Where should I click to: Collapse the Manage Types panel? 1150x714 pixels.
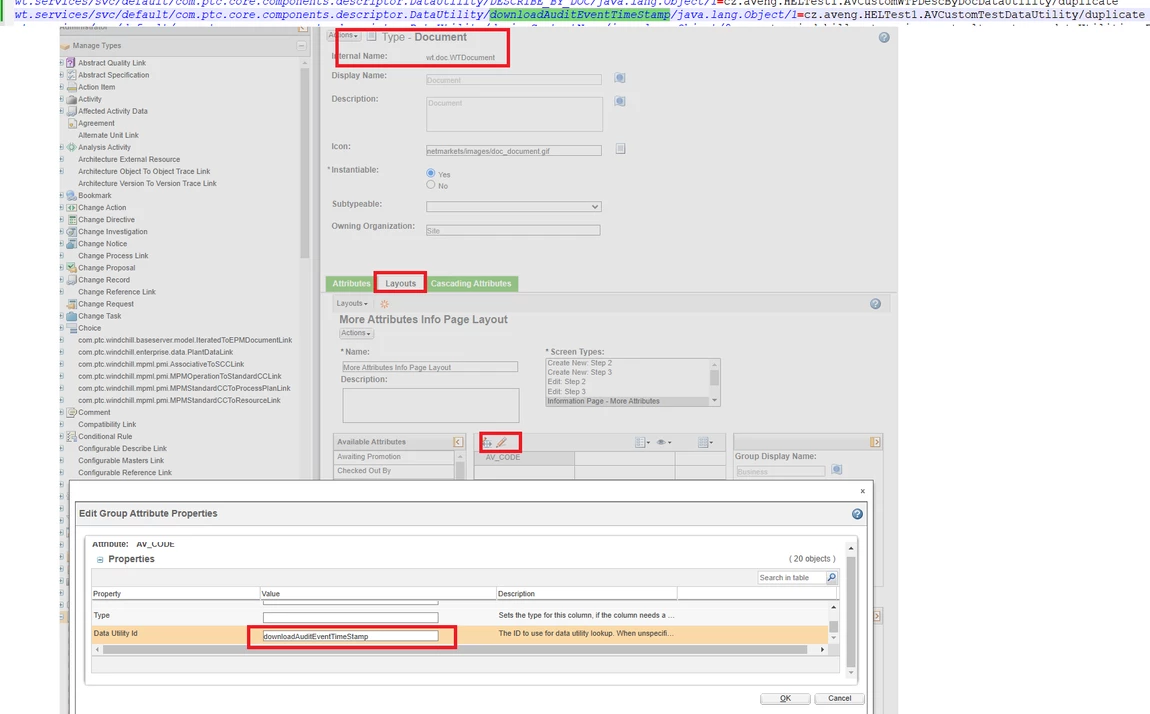[301, 45]
